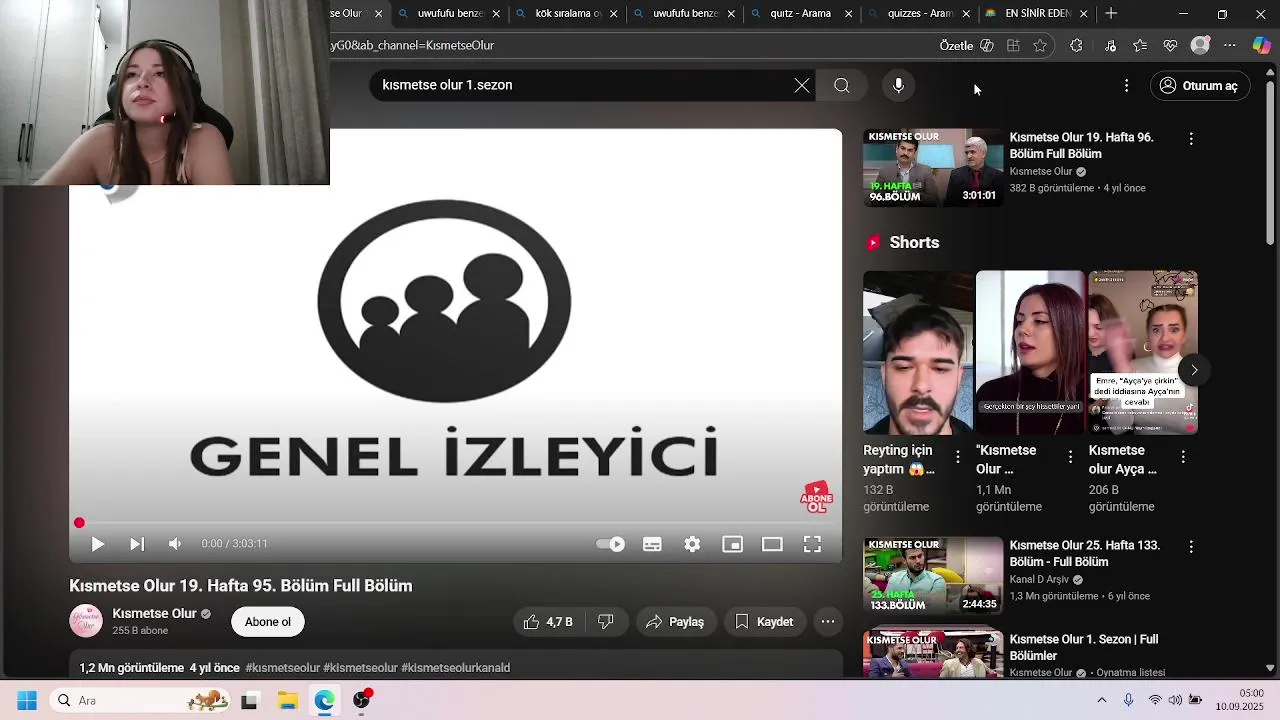
Task: Open File Explorer from taskbar
Action: [288, 701]
